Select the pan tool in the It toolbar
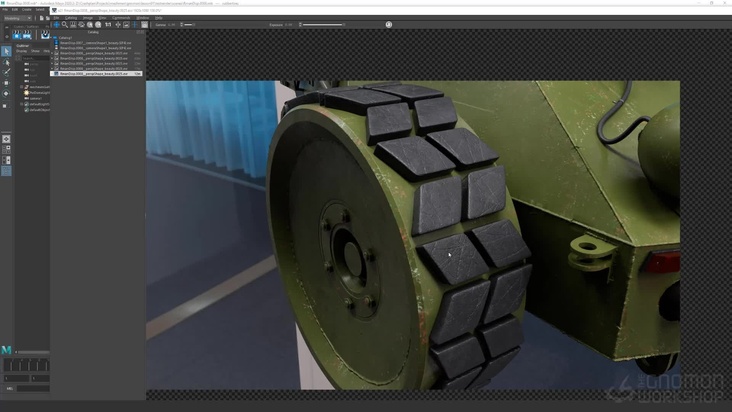732x412 pixels. [56, 25]
